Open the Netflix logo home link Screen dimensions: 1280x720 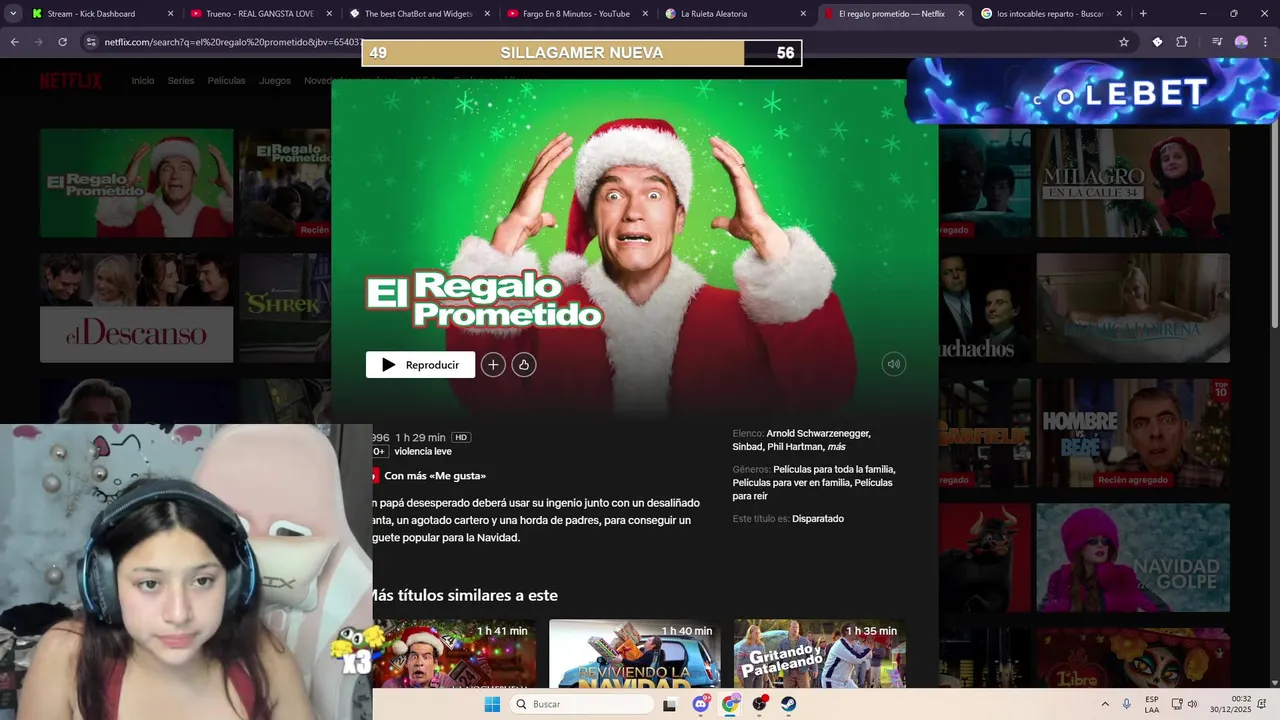click(x=71, y=81)
